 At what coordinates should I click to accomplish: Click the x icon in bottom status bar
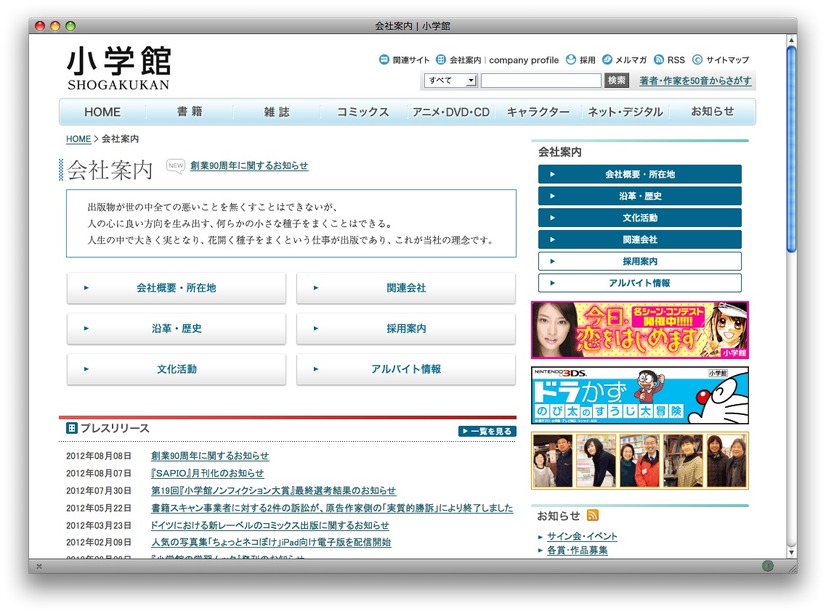point(39,566)
